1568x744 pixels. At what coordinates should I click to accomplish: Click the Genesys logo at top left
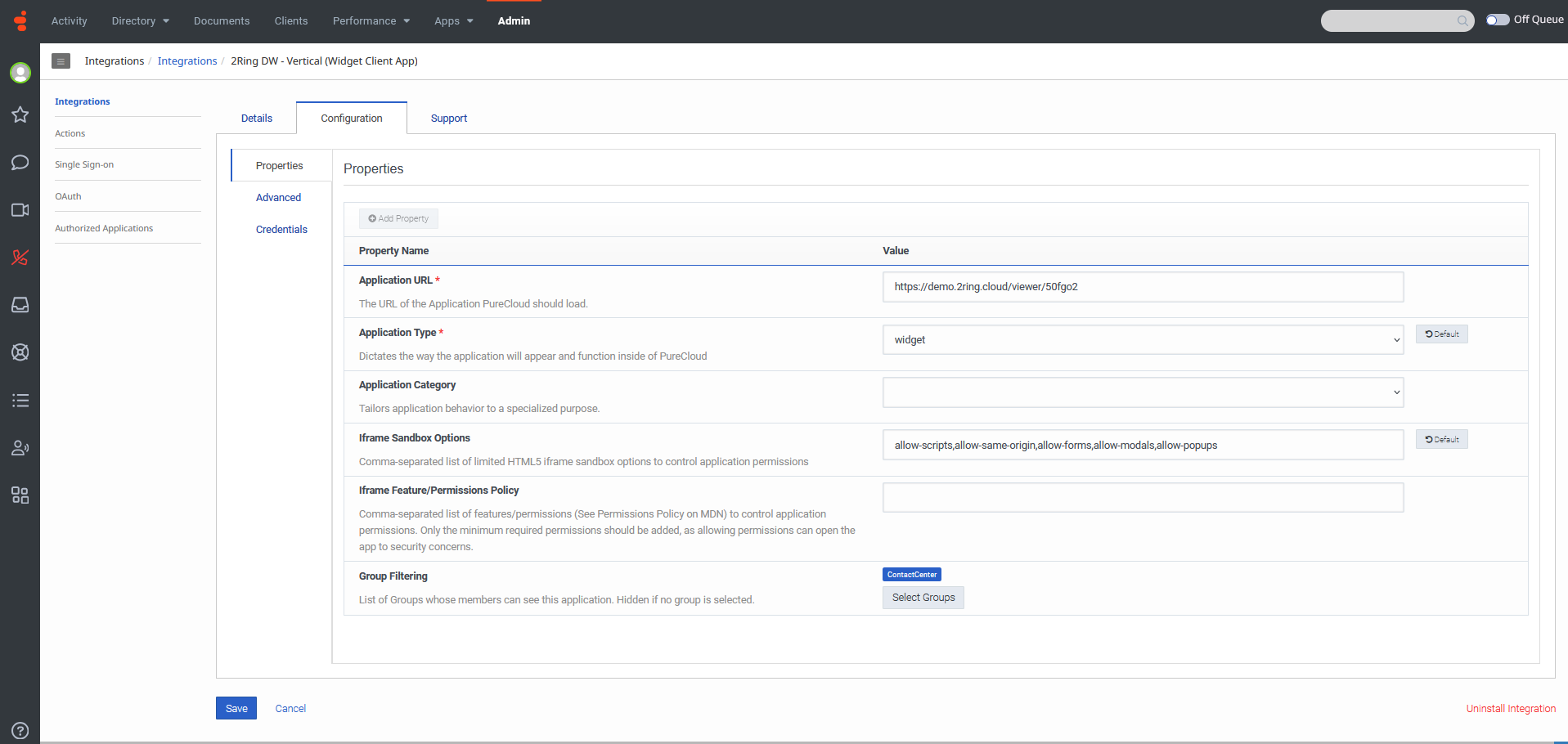(20, 20)
